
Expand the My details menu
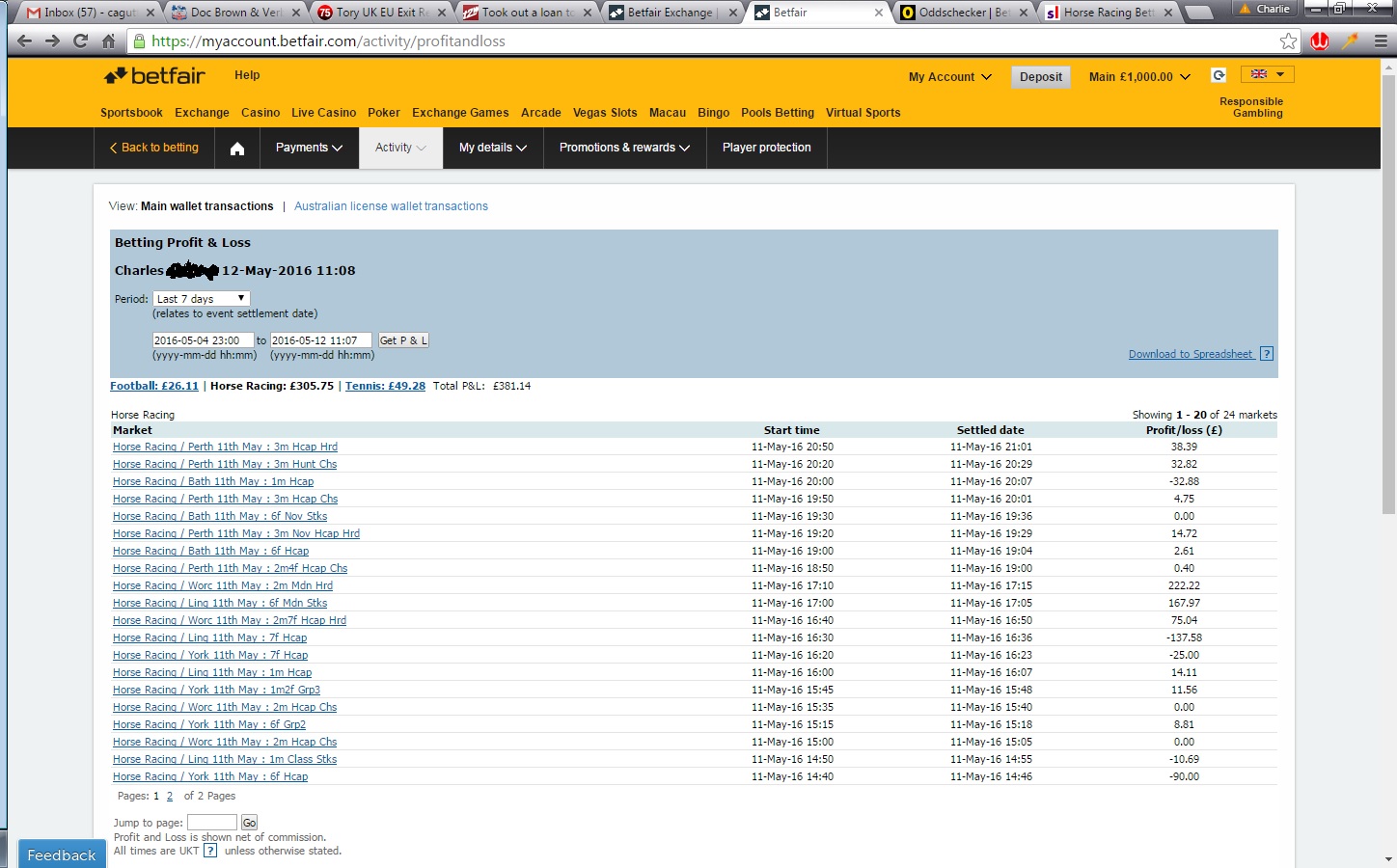493,148
